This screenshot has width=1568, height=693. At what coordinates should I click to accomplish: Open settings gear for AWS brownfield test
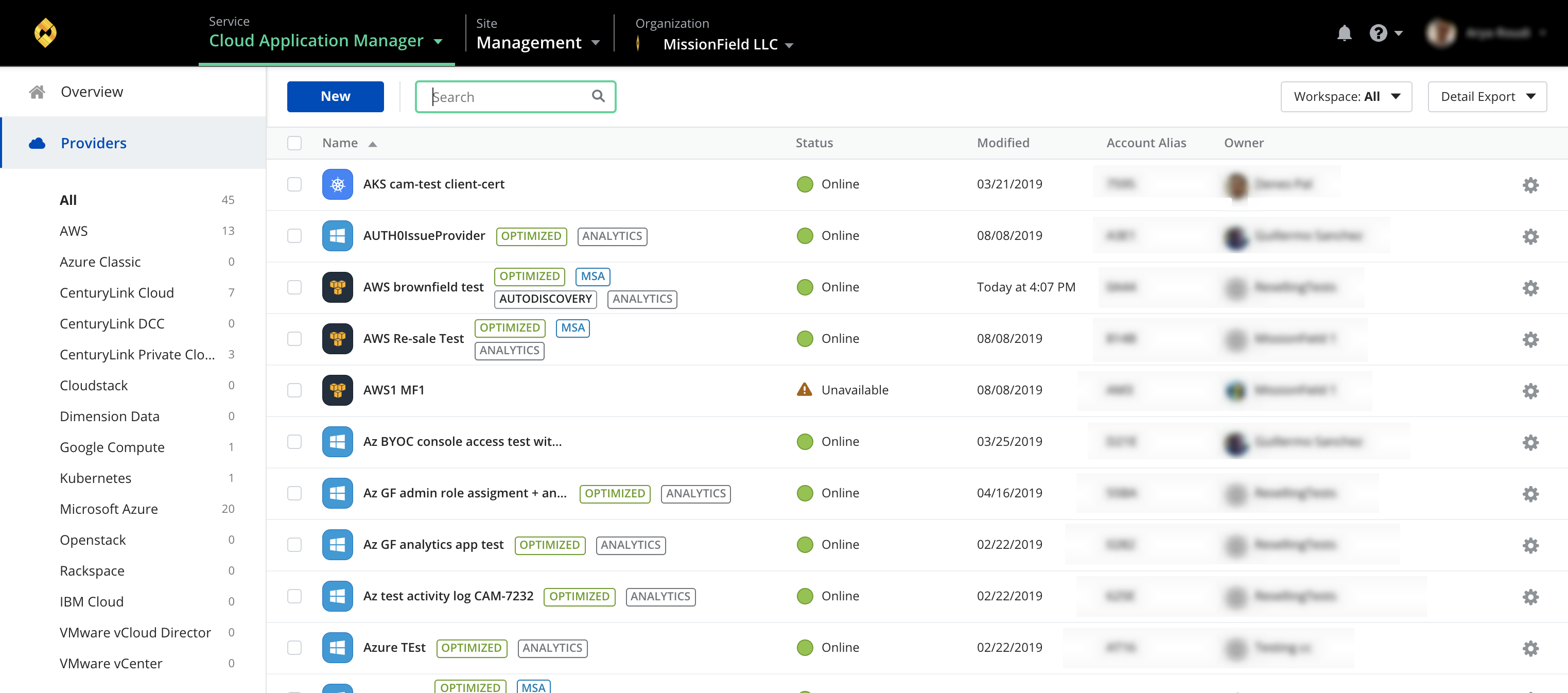(x=1530, y=287)
